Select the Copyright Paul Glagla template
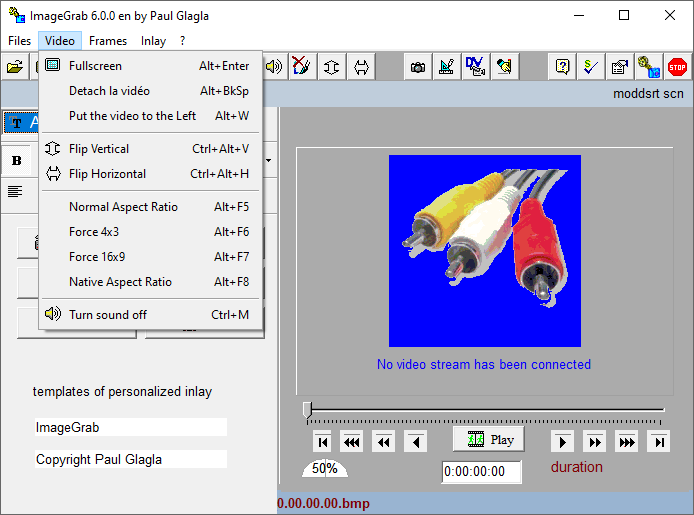Image resolution: width=694 pixels, height=515 pixels. (x=131, y=459)
